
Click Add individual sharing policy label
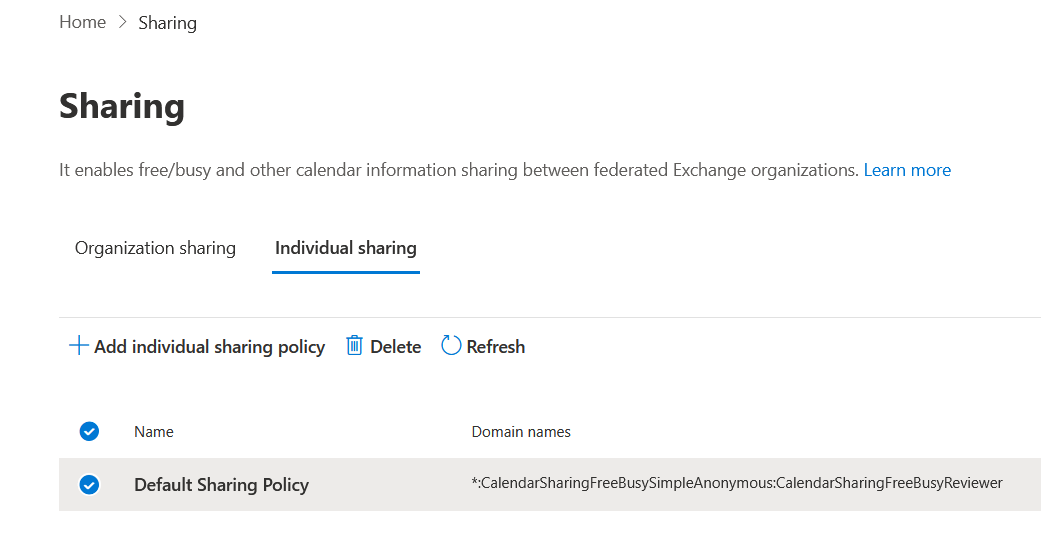(x=209, y=346)
